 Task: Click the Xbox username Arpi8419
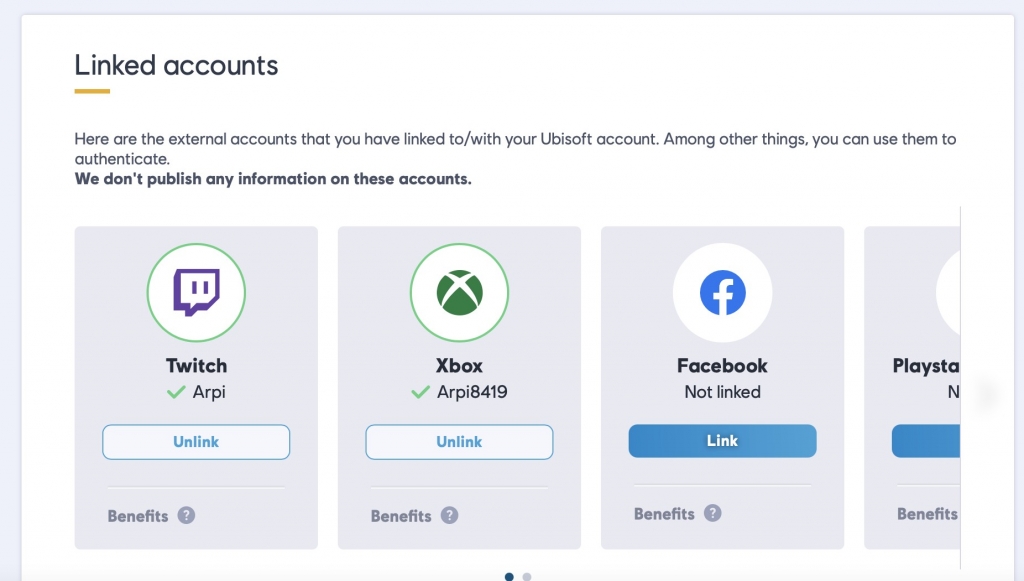[x=472, y=392]
